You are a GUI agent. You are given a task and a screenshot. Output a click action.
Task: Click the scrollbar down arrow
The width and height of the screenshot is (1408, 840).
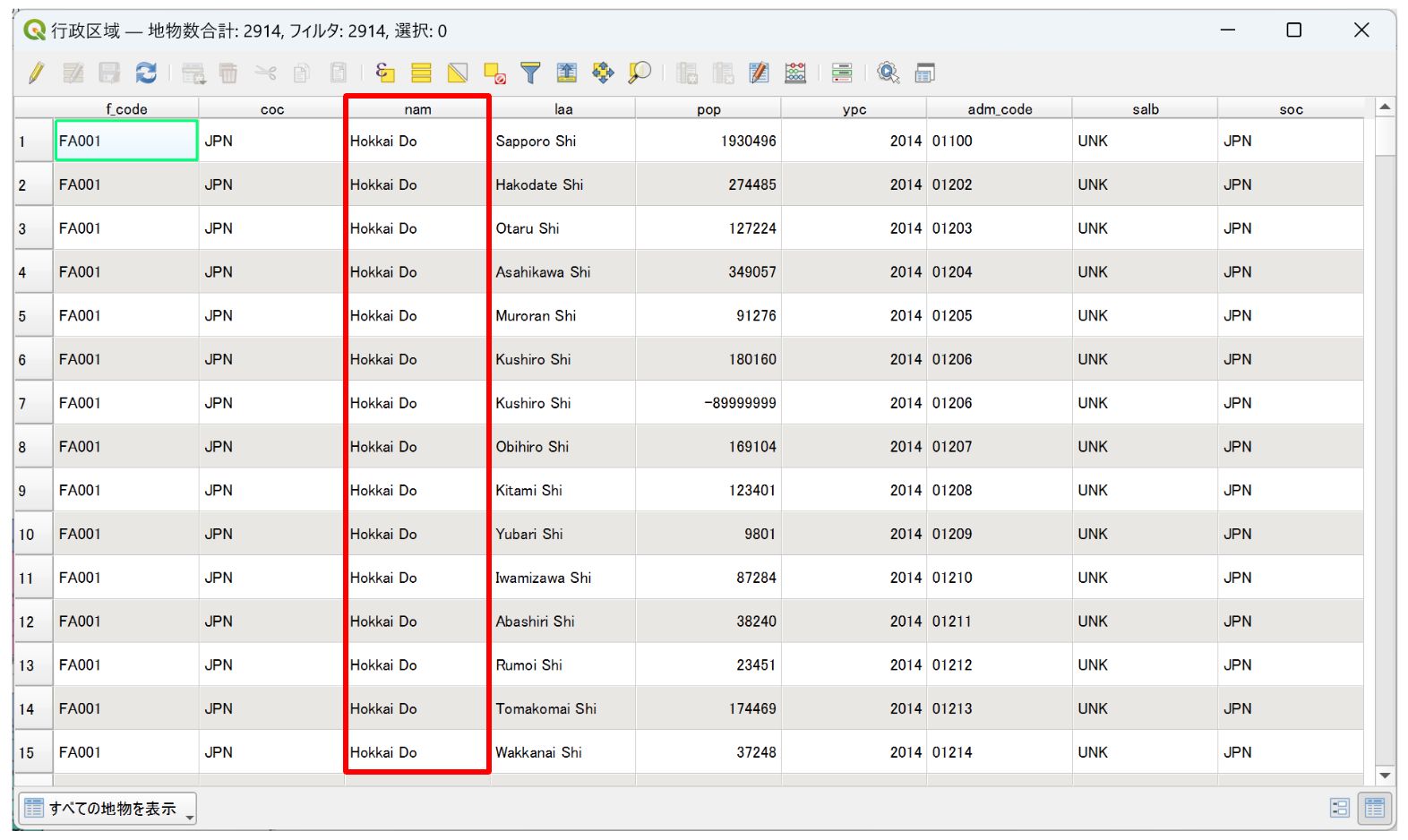1386,776
